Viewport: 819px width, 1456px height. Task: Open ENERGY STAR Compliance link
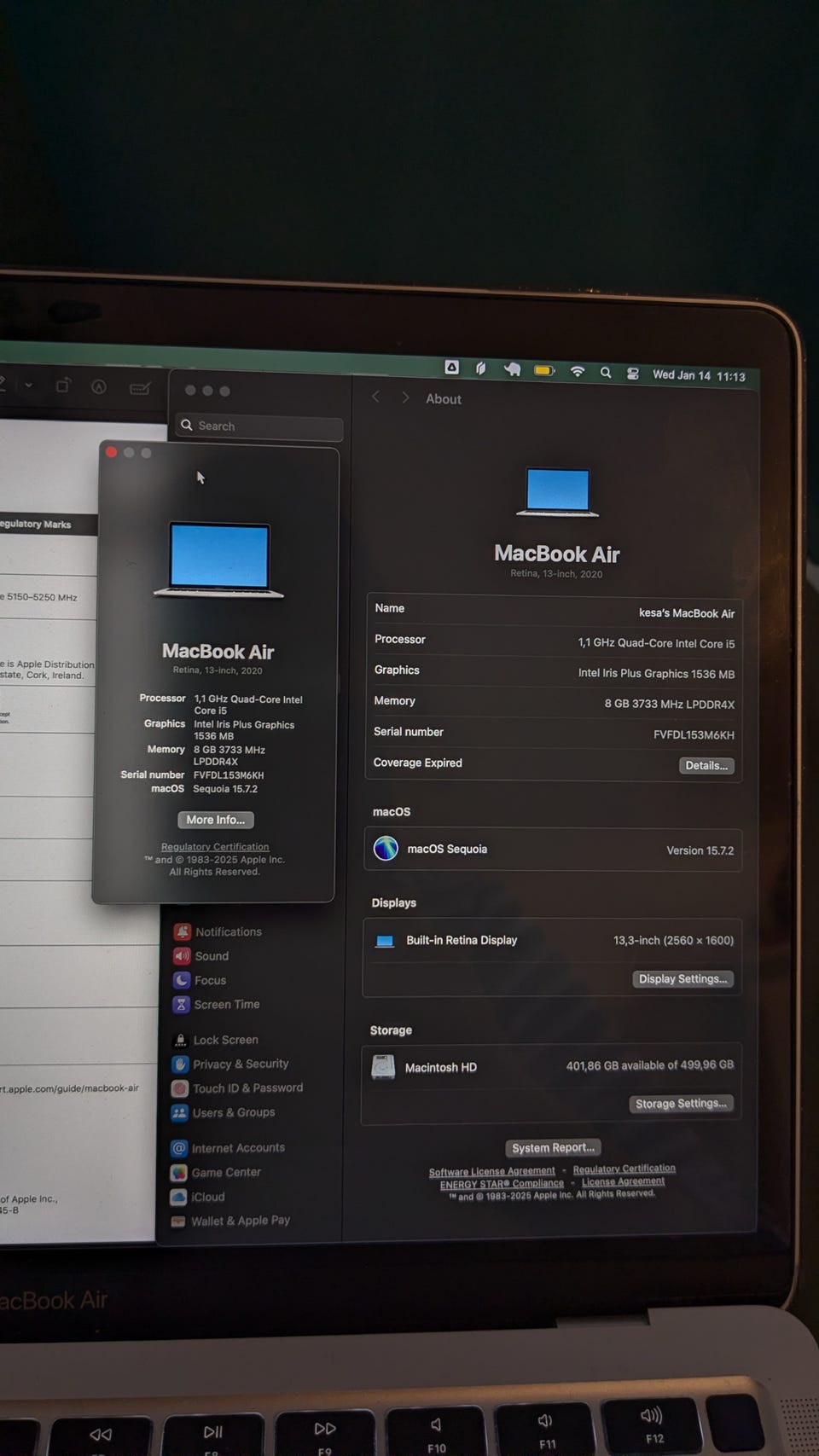502,1184
